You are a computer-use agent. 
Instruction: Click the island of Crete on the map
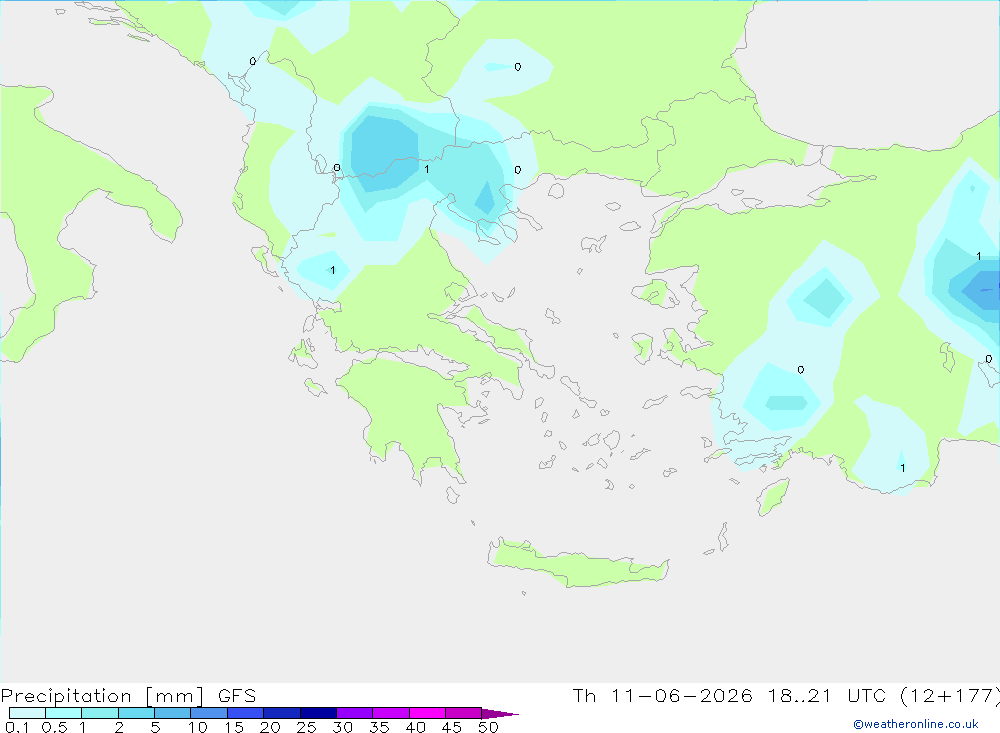click(577, 564)
